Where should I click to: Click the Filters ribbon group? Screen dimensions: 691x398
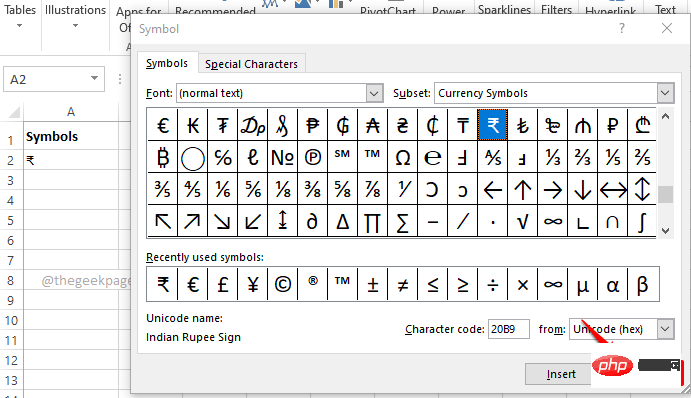point(556,10)
